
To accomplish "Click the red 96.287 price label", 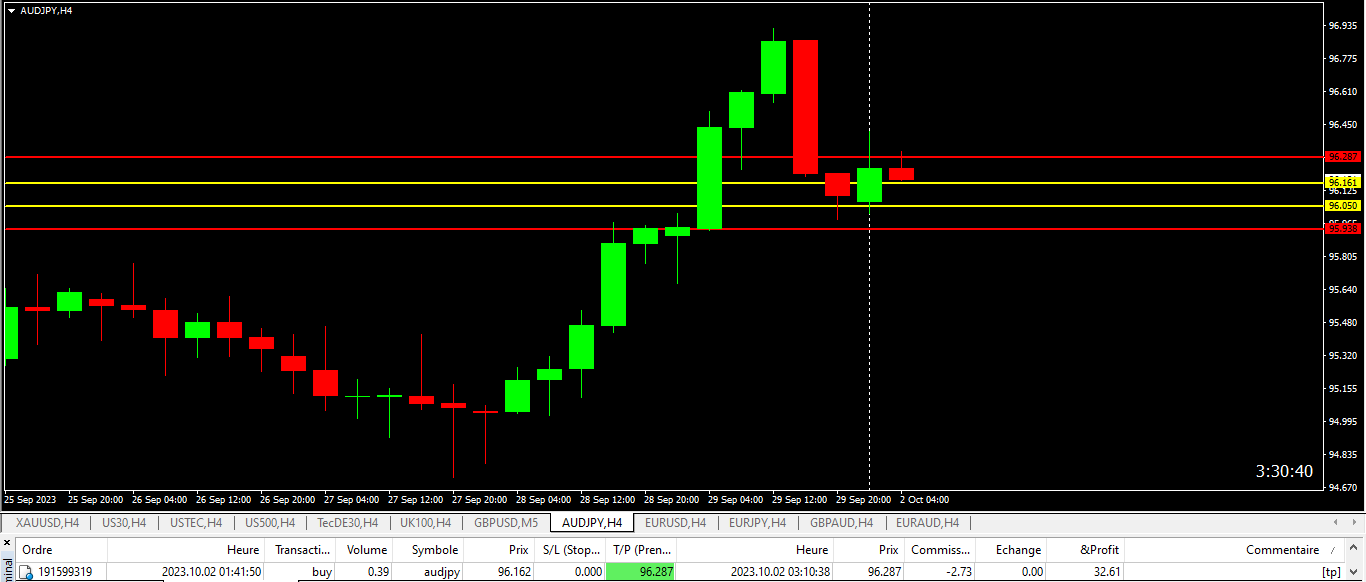I will tap(1343, 157).
